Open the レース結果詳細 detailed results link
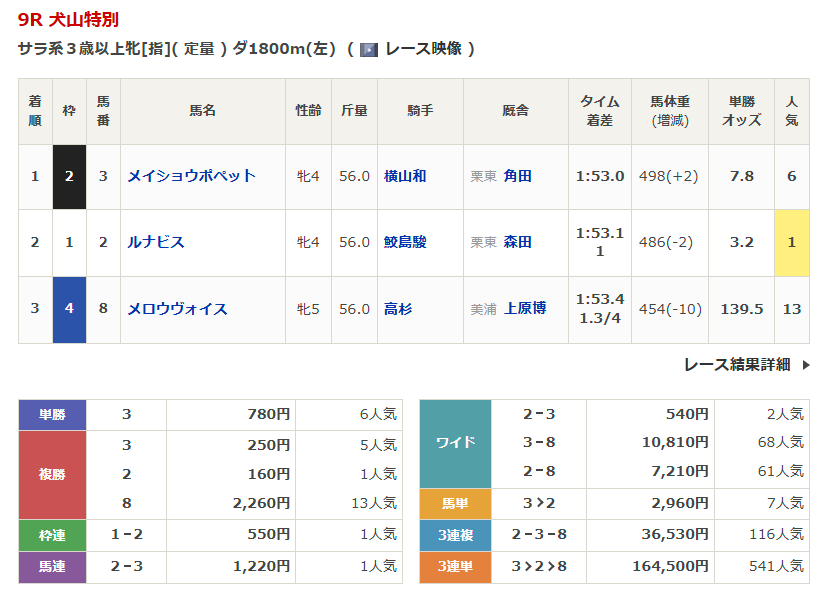828x594 pixels. [x=737, y=365]
